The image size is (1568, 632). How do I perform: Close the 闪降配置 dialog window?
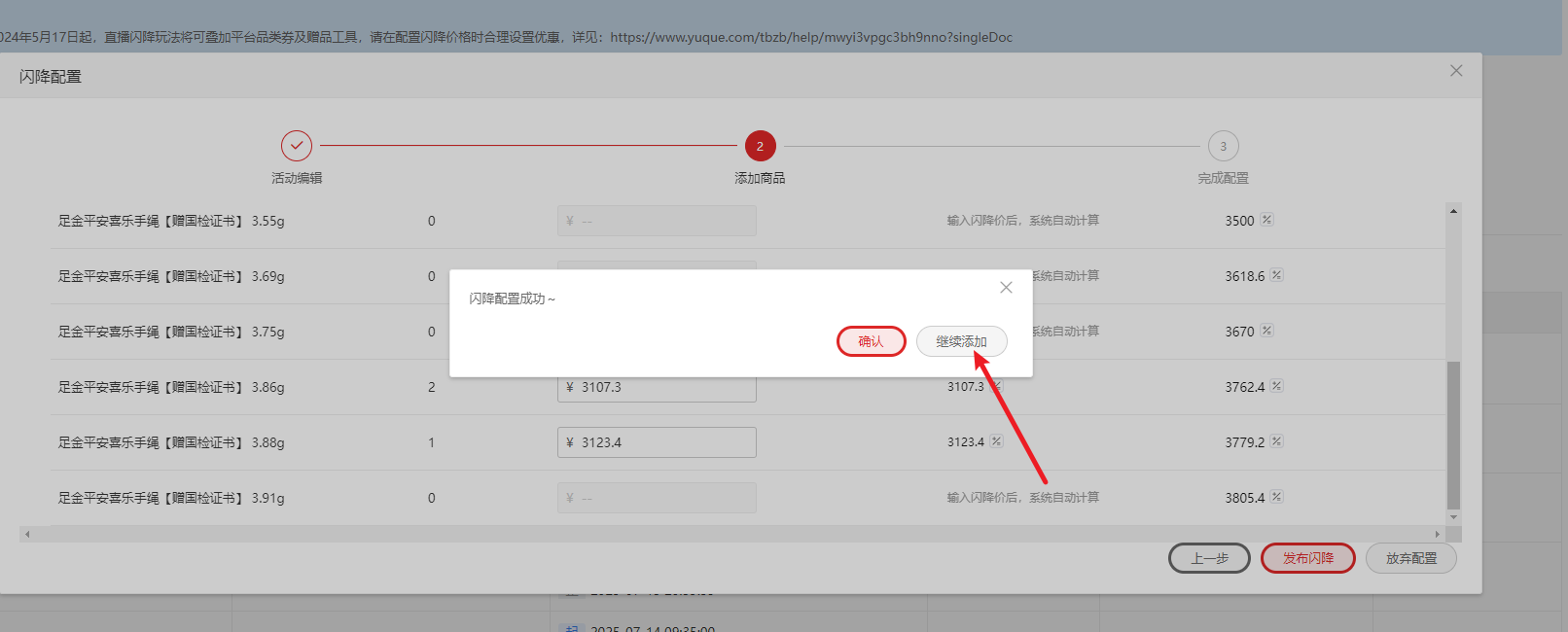pyautogui.click(x=1456, y=71)
